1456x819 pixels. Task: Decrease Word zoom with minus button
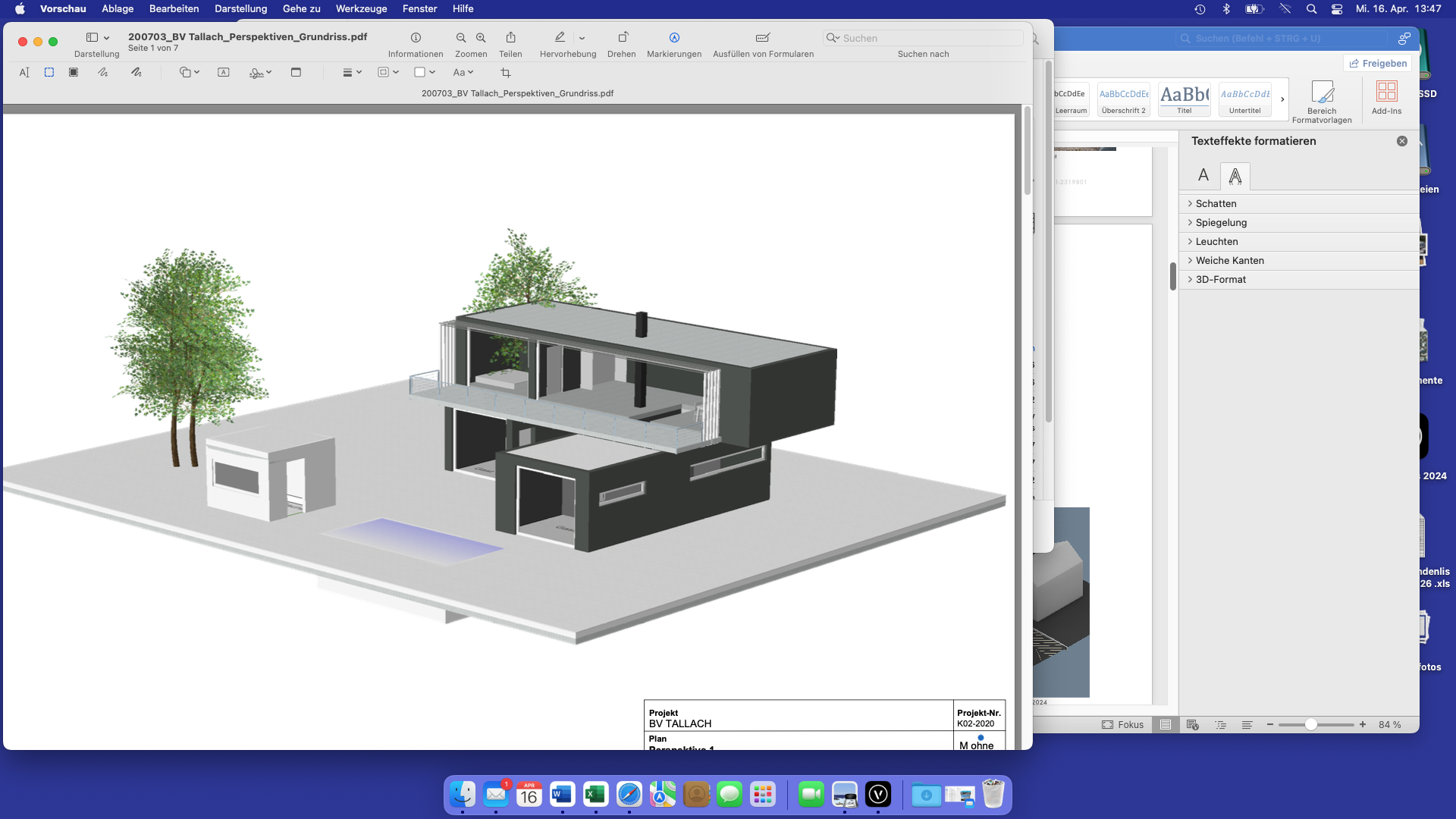coord(1270,725)
